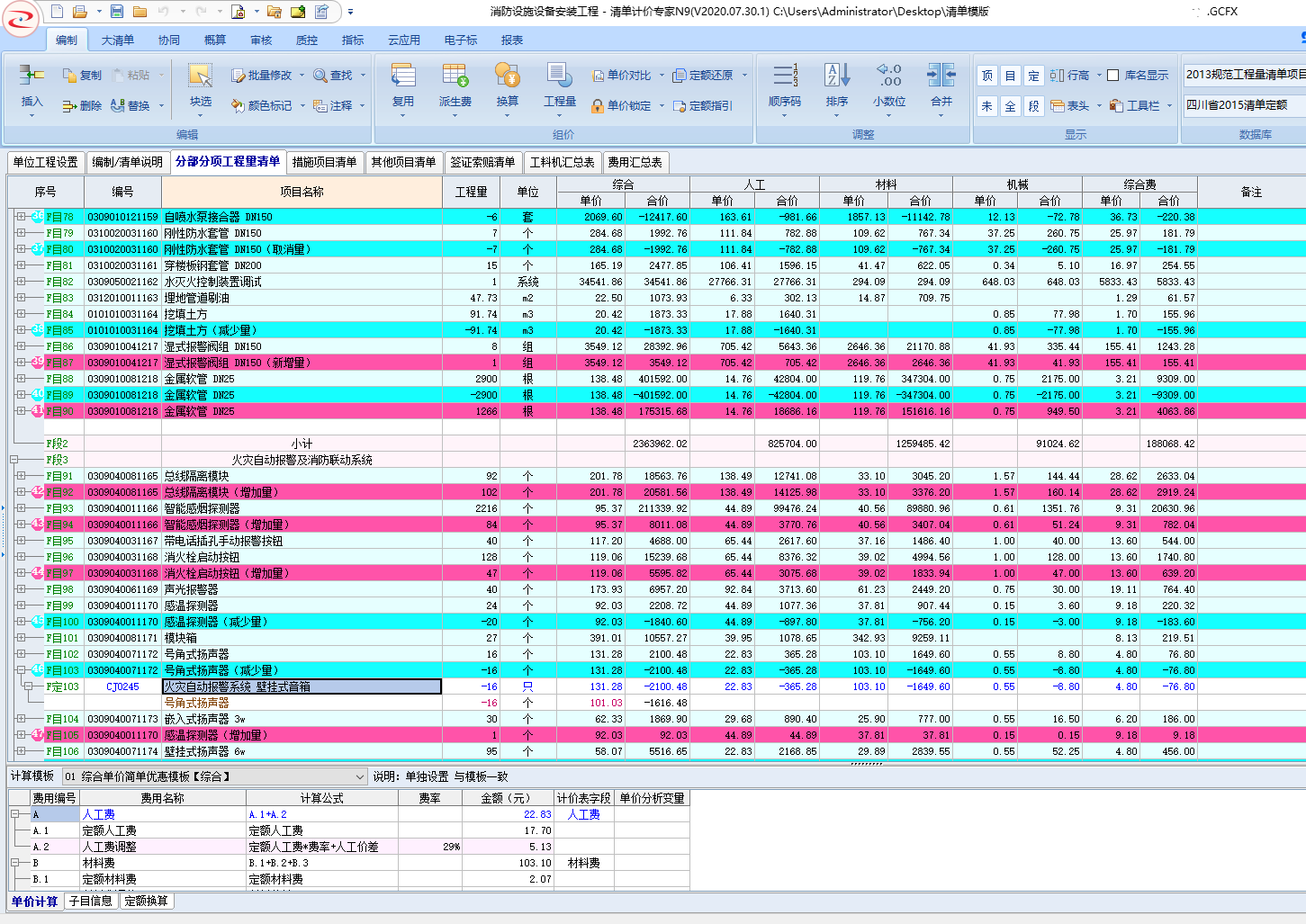Open the 大清单 ribbon tab
This screenshot has width=1306, height=924.
coord(118,40)
